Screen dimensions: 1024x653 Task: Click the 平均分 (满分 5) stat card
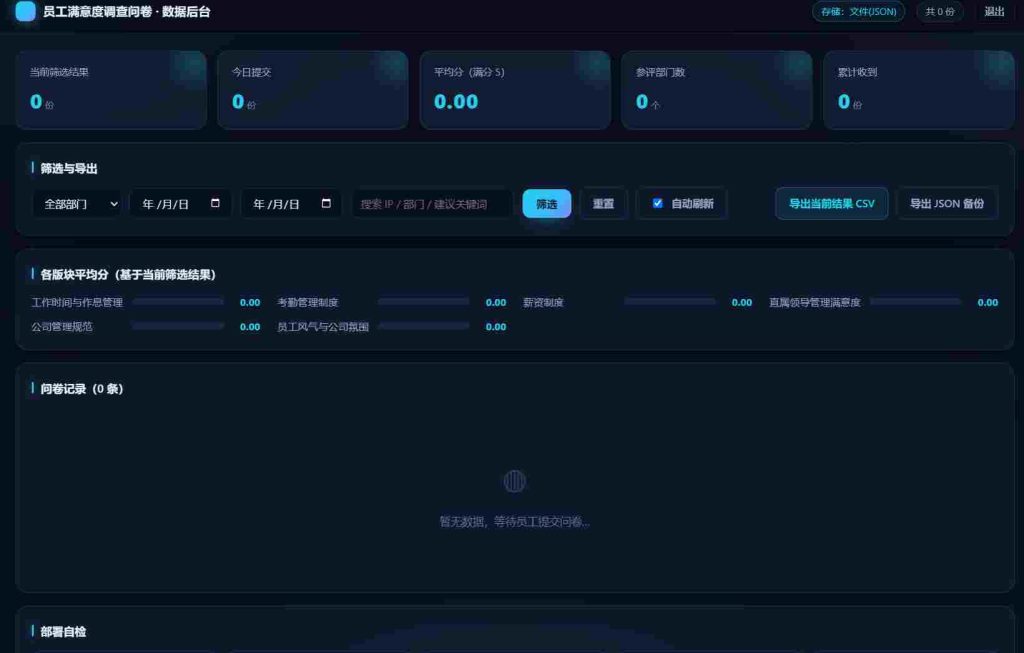pos(515,89)
